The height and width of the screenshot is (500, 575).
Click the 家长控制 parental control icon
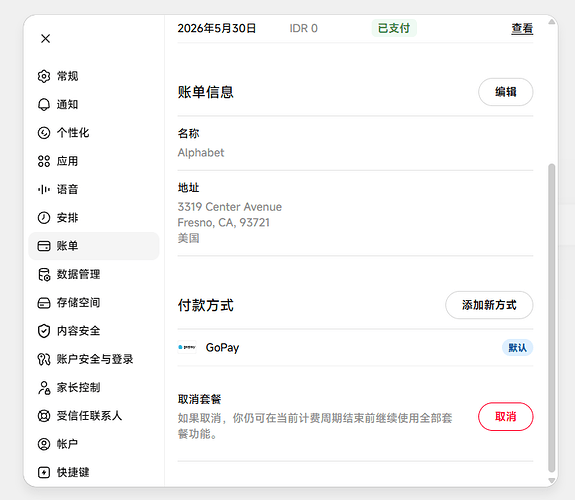[x=44, y=388]
